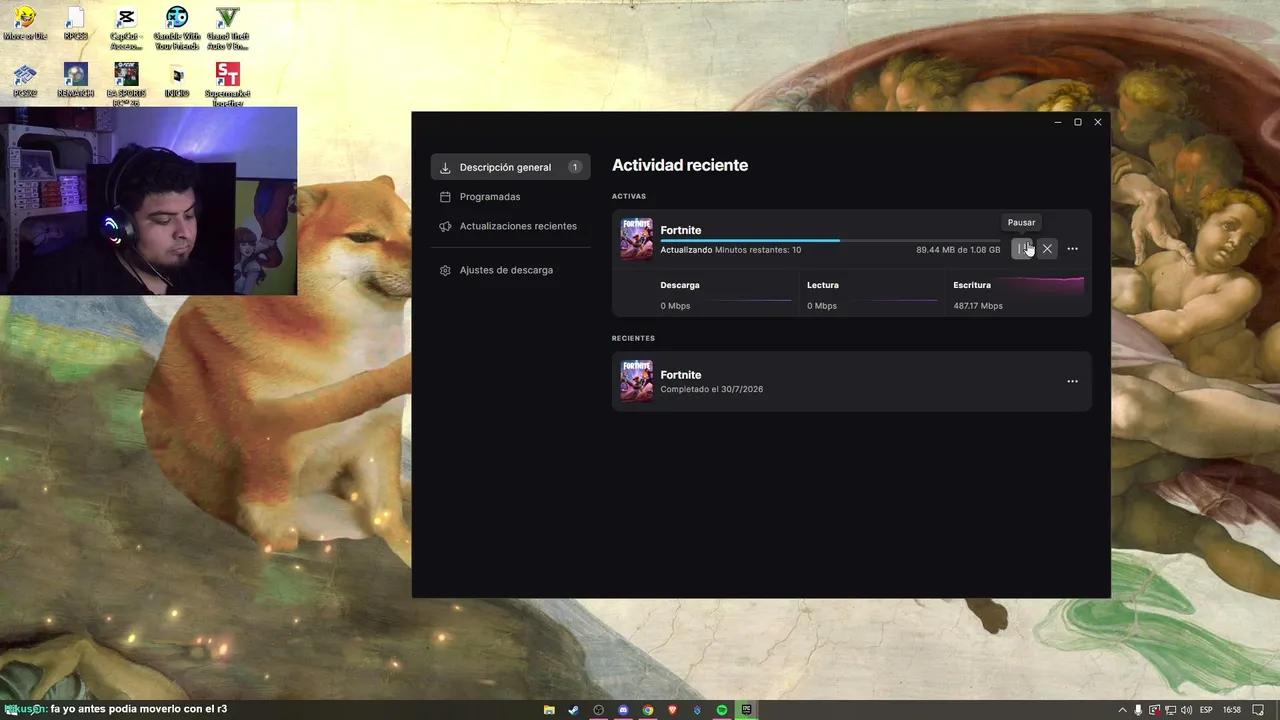Switch ESP keyboard language indicator
This screenshot has height=720, width=1280.
(x=1206, y=710)
